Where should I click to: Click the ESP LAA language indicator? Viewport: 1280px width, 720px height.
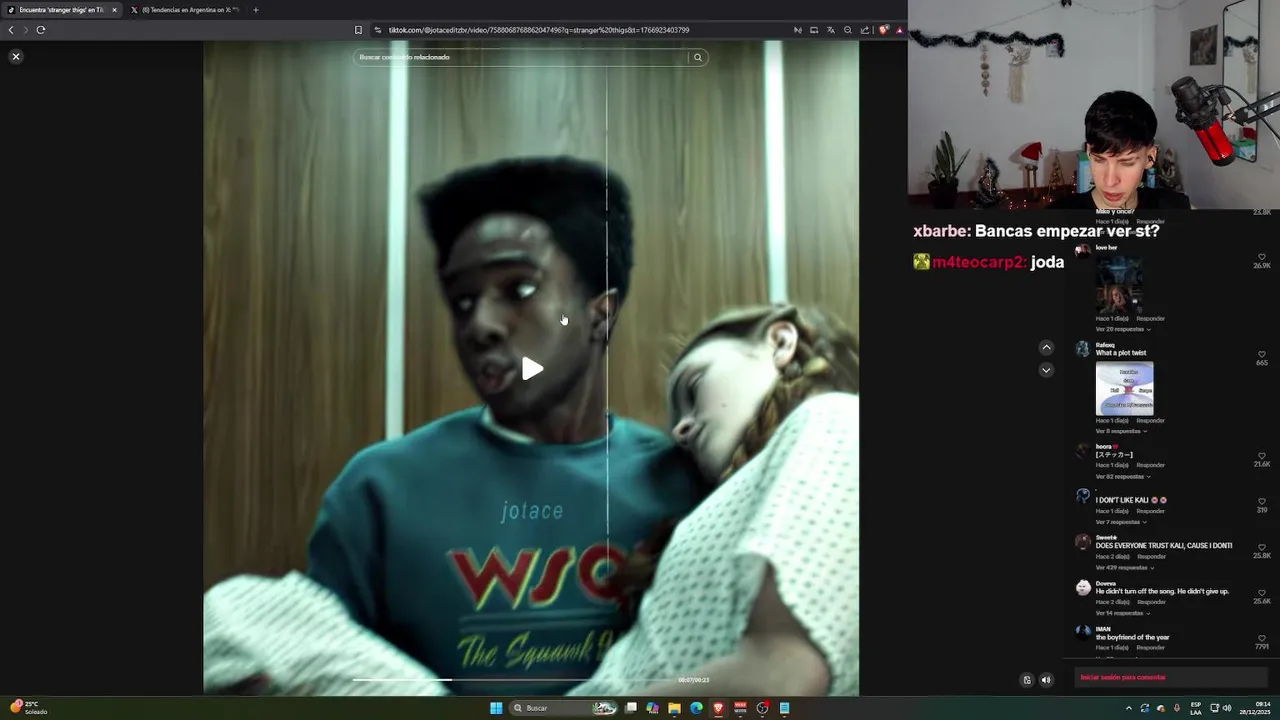1196,708
